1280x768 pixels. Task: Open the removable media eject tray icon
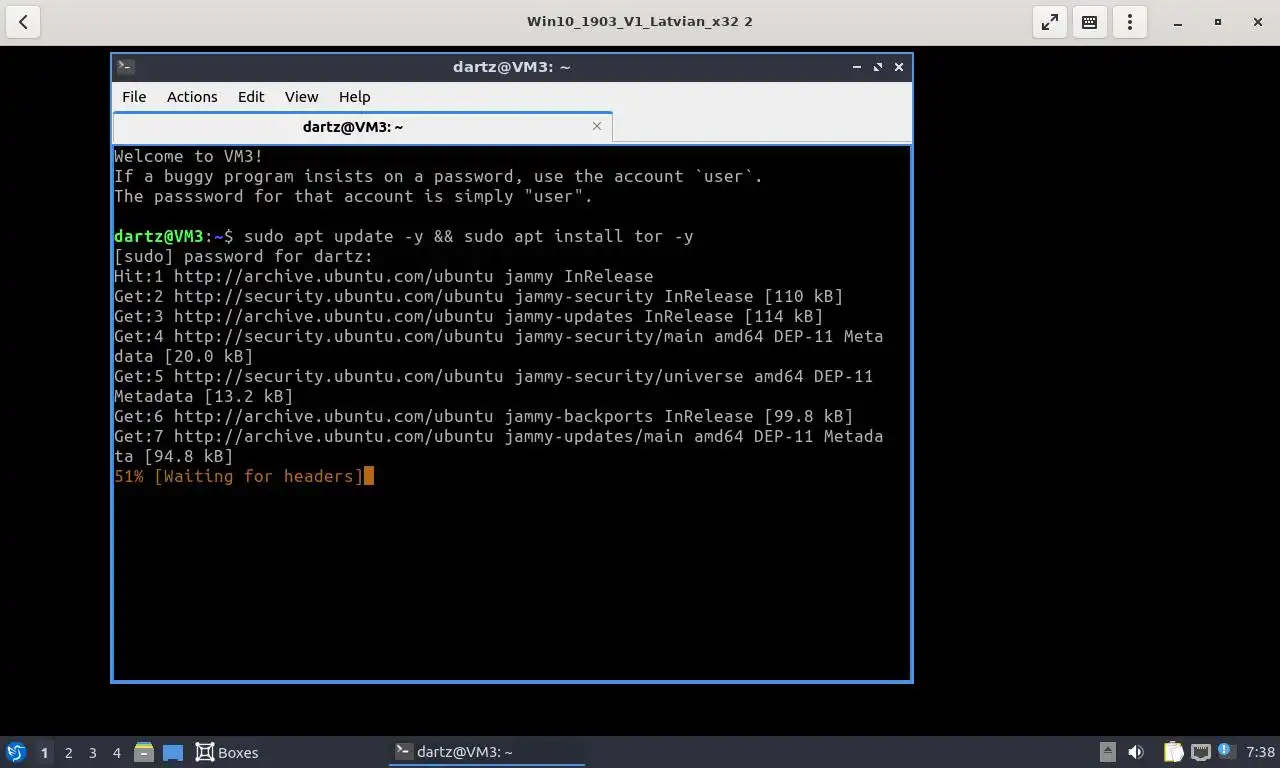(1108, 752)
